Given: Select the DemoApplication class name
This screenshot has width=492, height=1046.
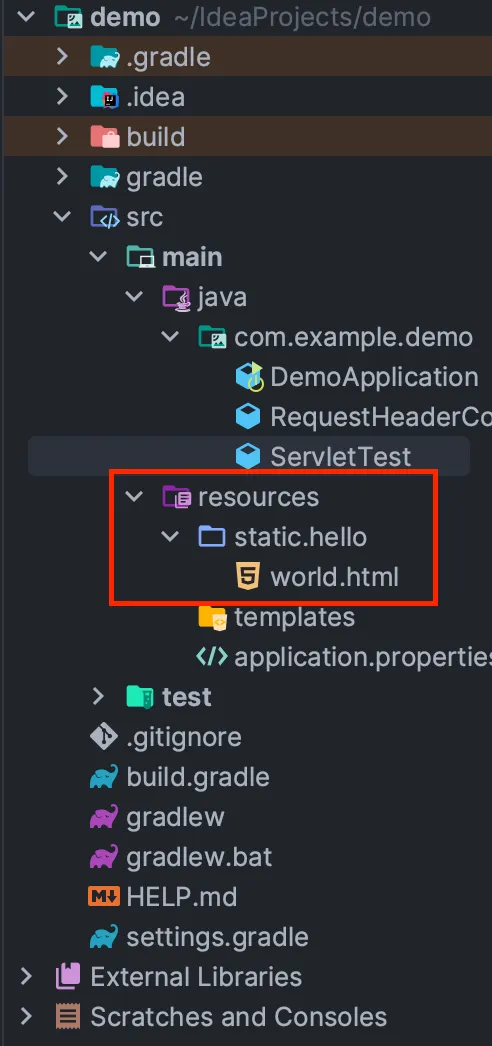Looking at the screenshot, I should [x=374, y=378].
